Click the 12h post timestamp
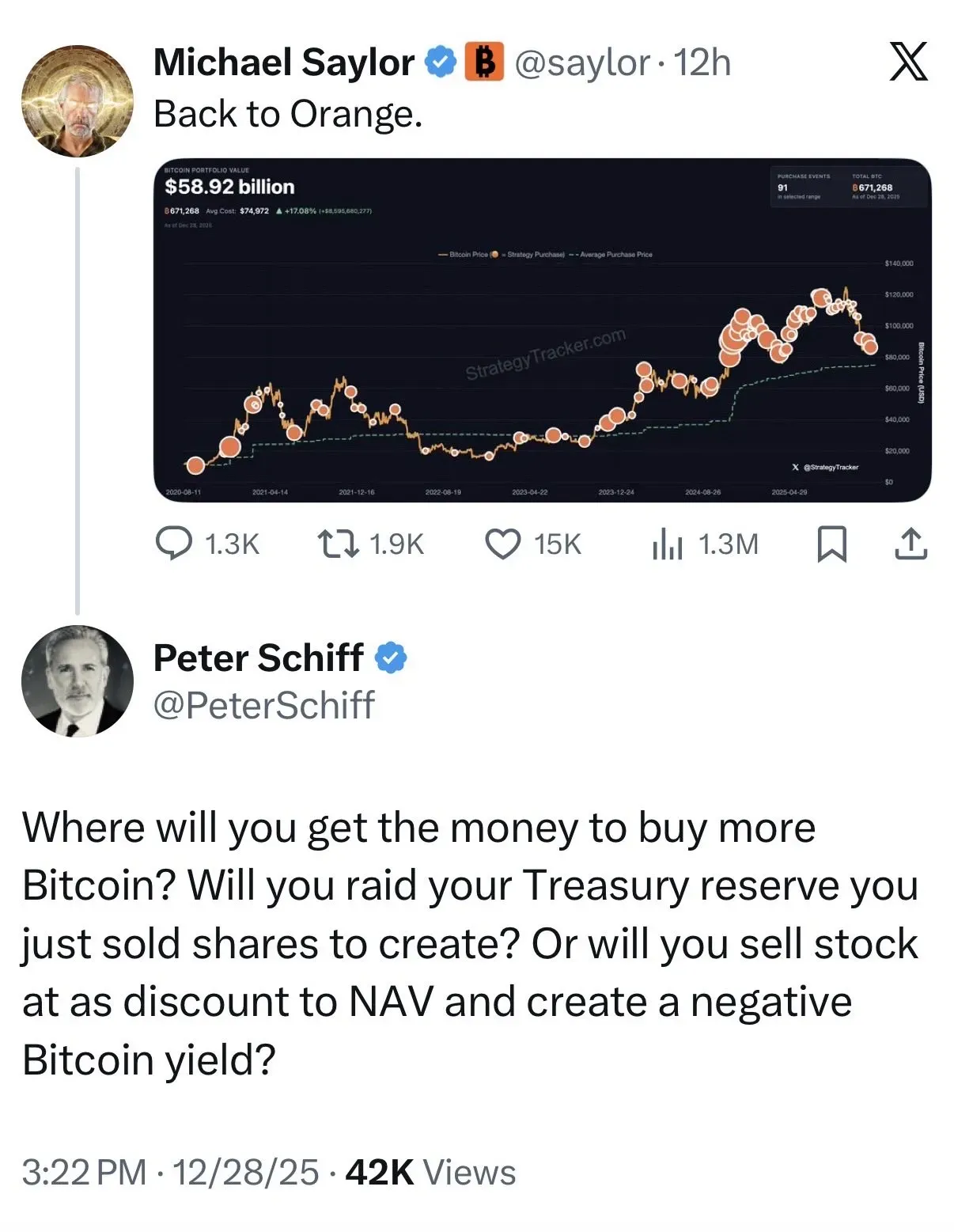954x1232 pixels. 702,63
